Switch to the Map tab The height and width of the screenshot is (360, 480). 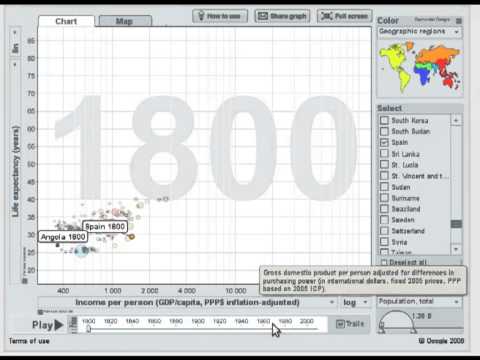pyautogui.click(x=125, y=21)
